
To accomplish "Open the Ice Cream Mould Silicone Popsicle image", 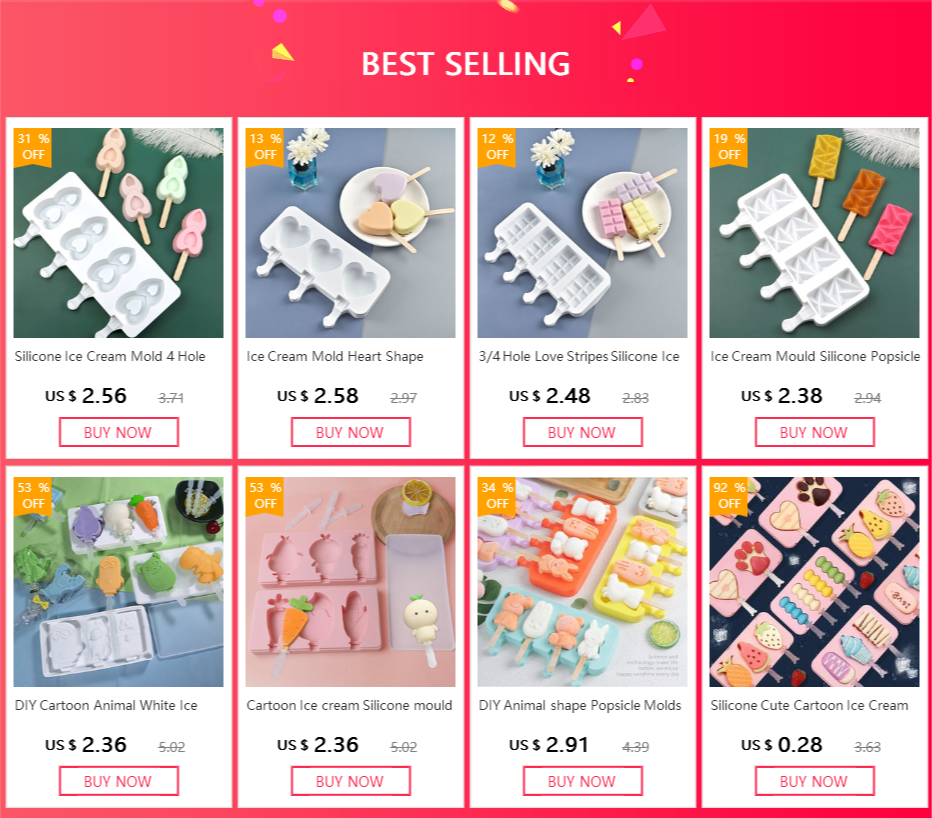I will tap(814, 233).
